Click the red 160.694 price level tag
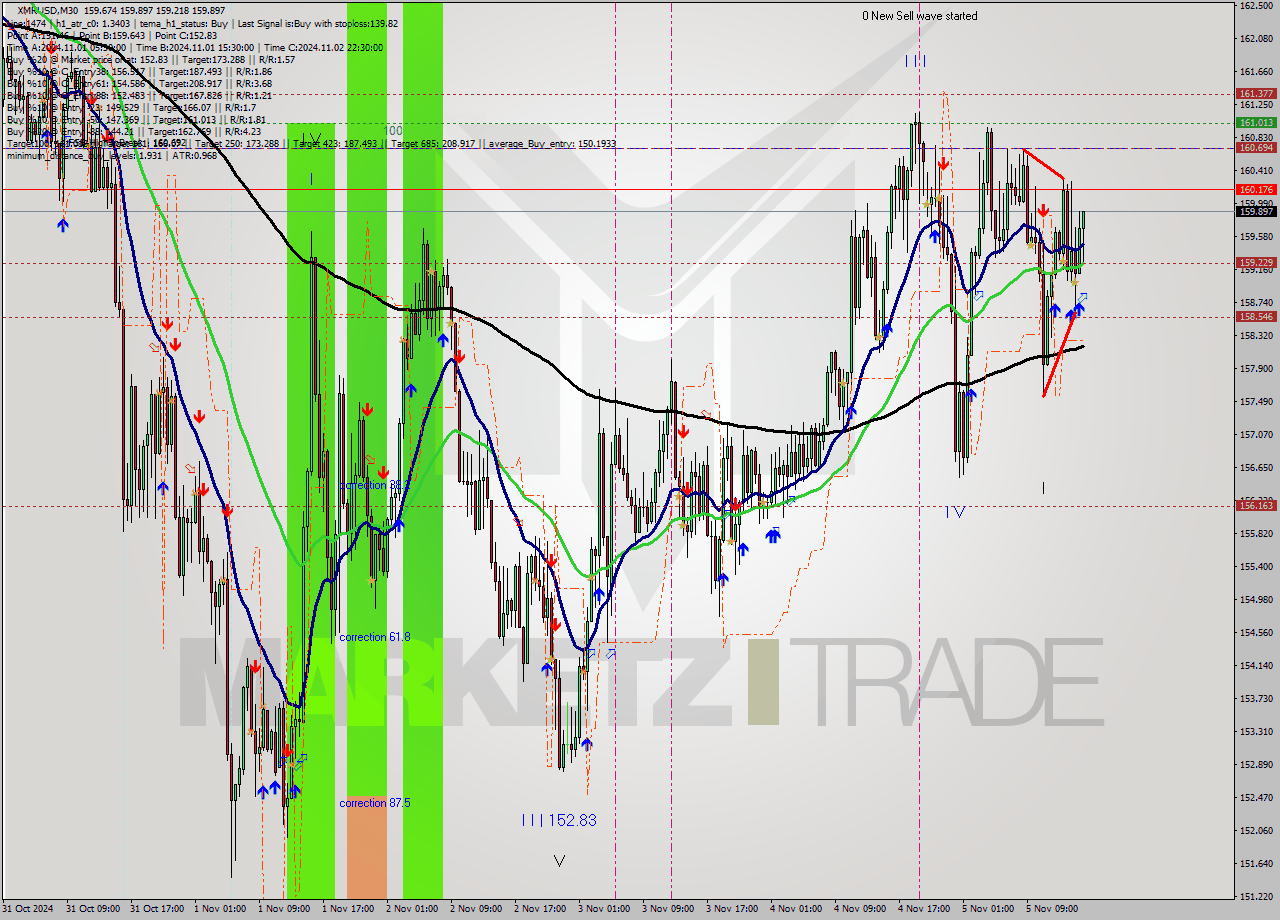 (x=1256, y=147)
